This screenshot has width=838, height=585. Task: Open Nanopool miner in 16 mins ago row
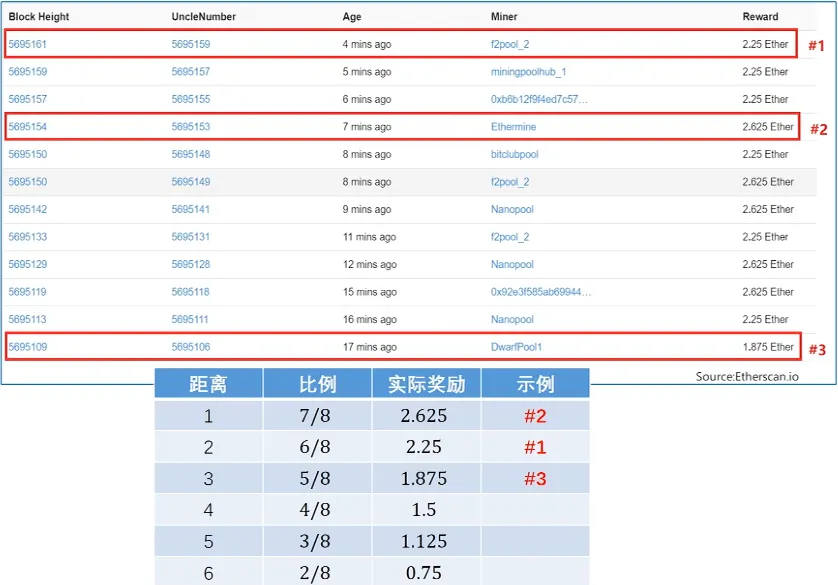click(512, 319)
